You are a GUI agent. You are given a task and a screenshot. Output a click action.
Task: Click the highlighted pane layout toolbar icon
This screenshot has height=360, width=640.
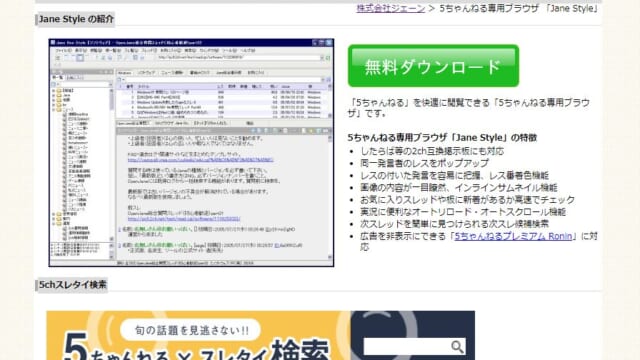80,58
